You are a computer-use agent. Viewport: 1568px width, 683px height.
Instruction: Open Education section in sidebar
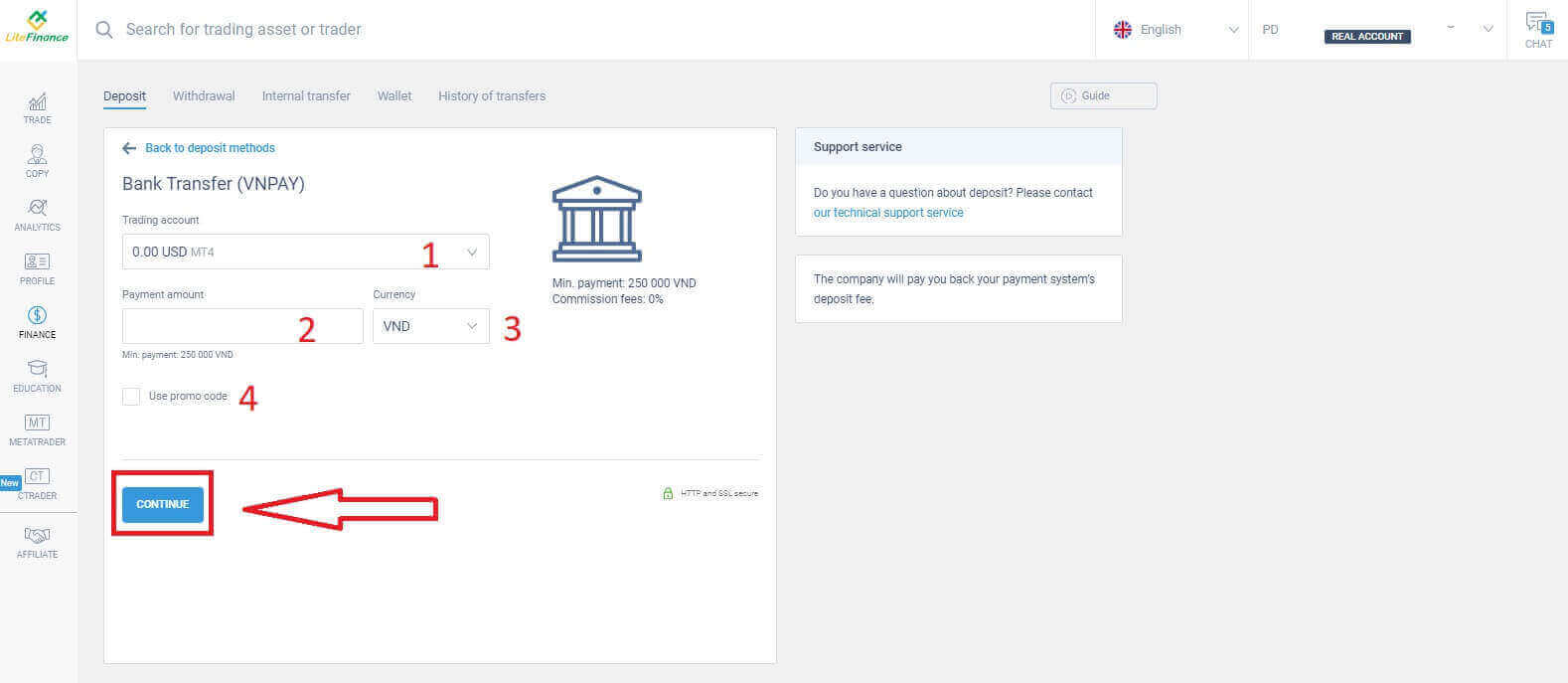click(x=37, y=375)
